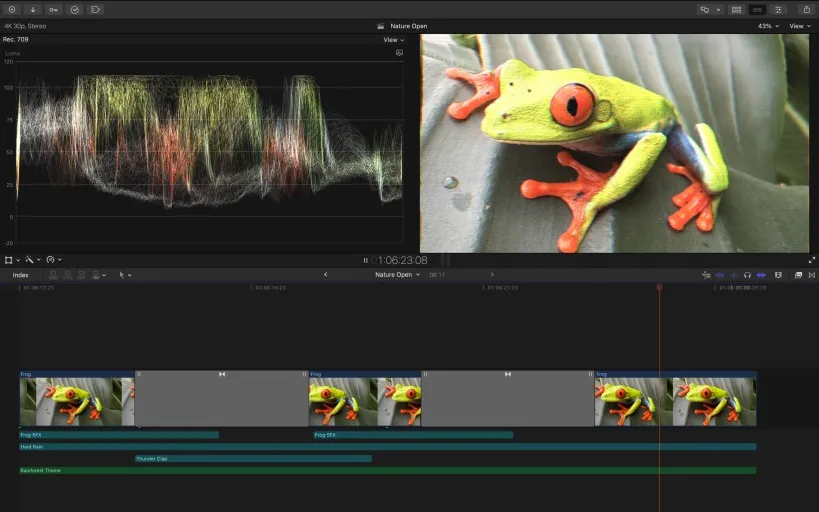Screen dimensions: 819x512
Task: Click the enhancements magic wand icon
Action: [29, 260]
